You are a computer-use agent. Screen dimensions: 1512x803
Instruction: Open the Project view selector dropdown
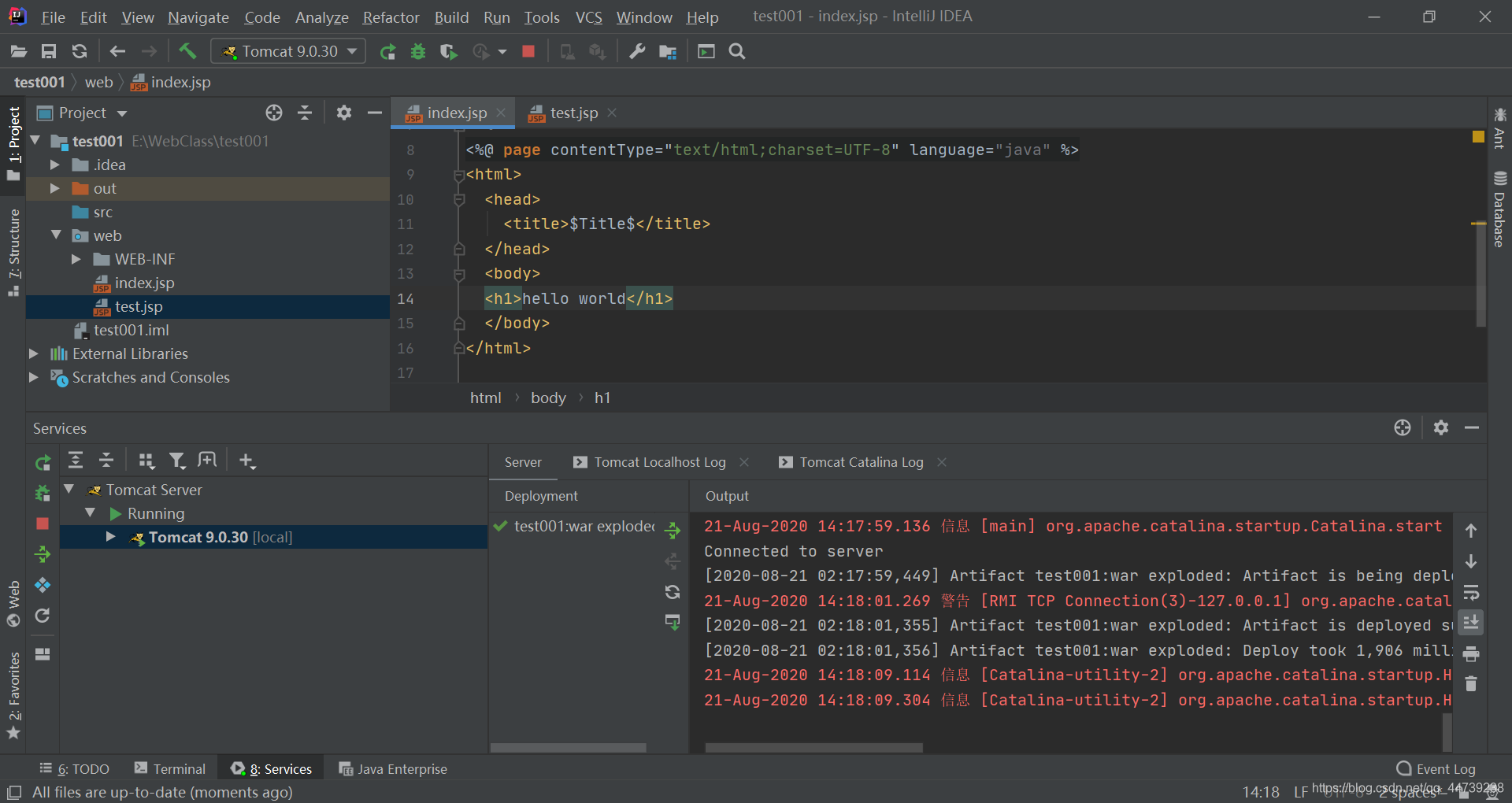(x=82, y=113)
